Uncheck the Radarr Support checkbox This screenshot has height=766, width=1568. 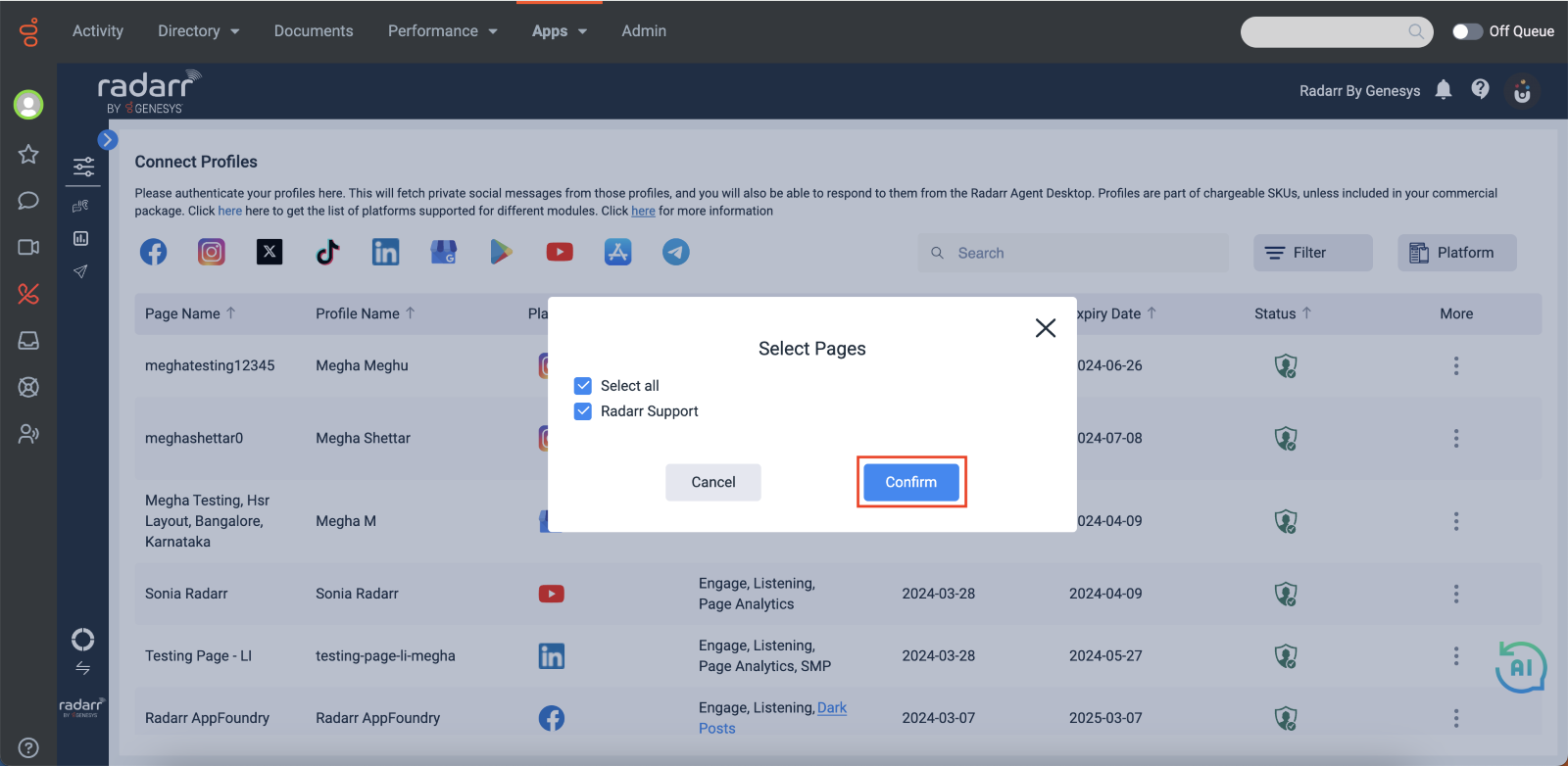click(583, 411)
